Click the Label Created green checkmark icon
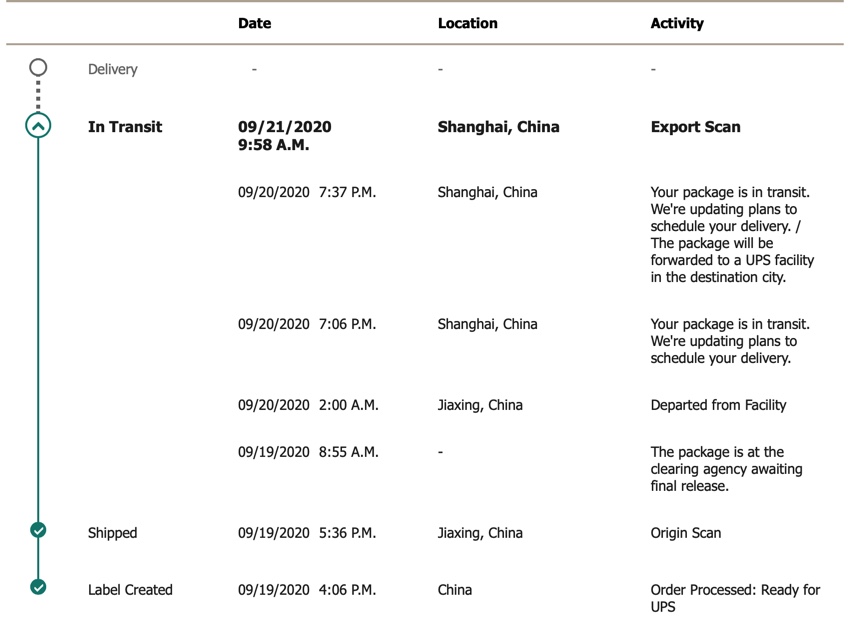The image size is (856, 629). point(38,587)
